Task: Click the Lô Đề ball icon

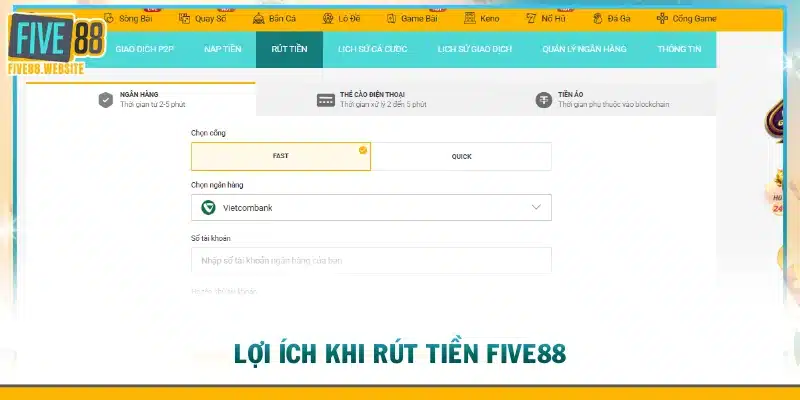Action: (328, 19)
